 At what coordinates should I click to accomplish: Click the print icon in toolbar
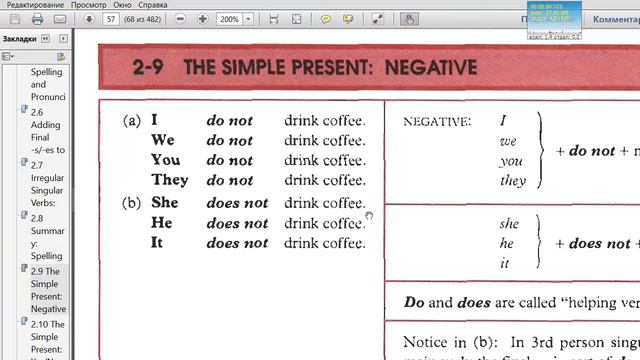tap(38, 19)
